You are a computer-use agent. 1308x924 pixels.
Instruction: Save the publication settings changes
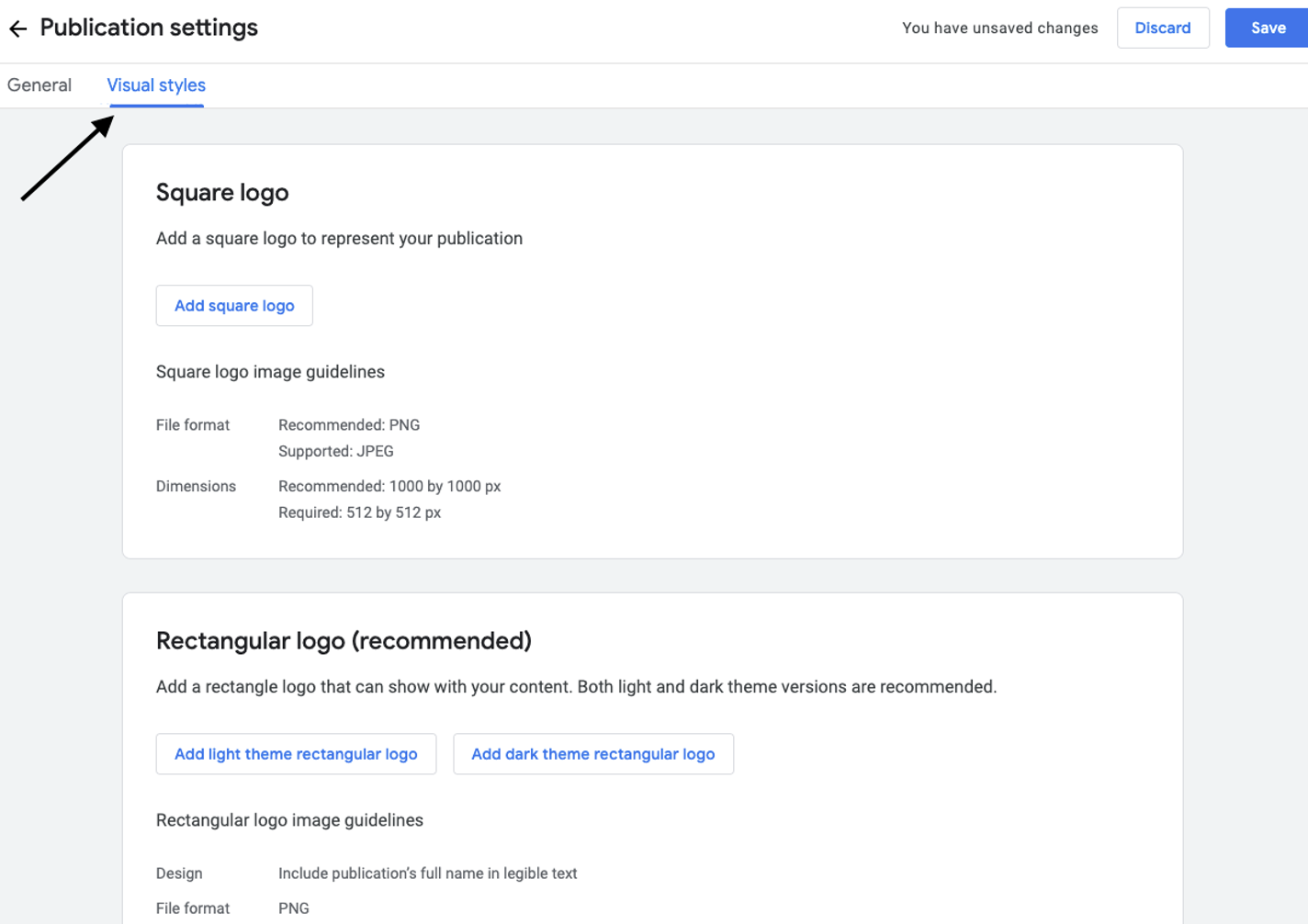[1269, 28]
